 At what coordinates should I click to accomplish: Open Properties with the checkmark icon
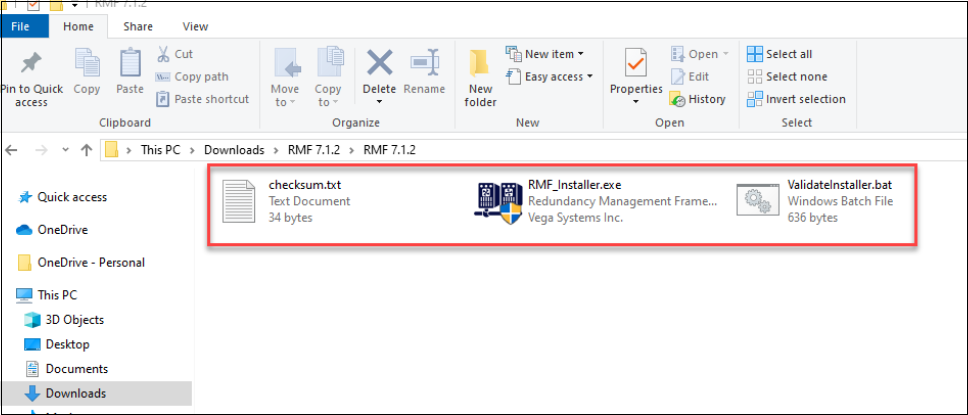coord(636,65)
